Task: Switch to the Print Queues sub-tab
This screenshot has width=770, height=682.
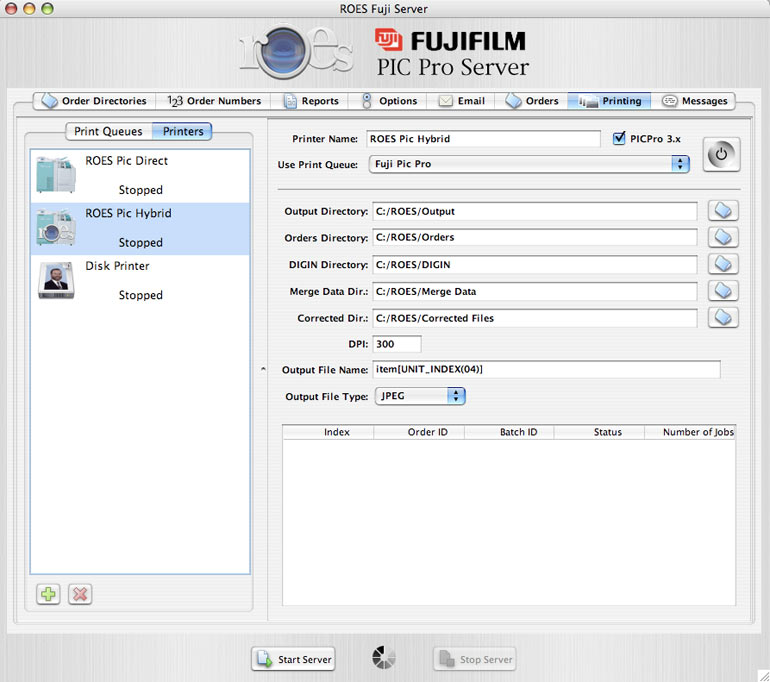Action: click(109, 132)
